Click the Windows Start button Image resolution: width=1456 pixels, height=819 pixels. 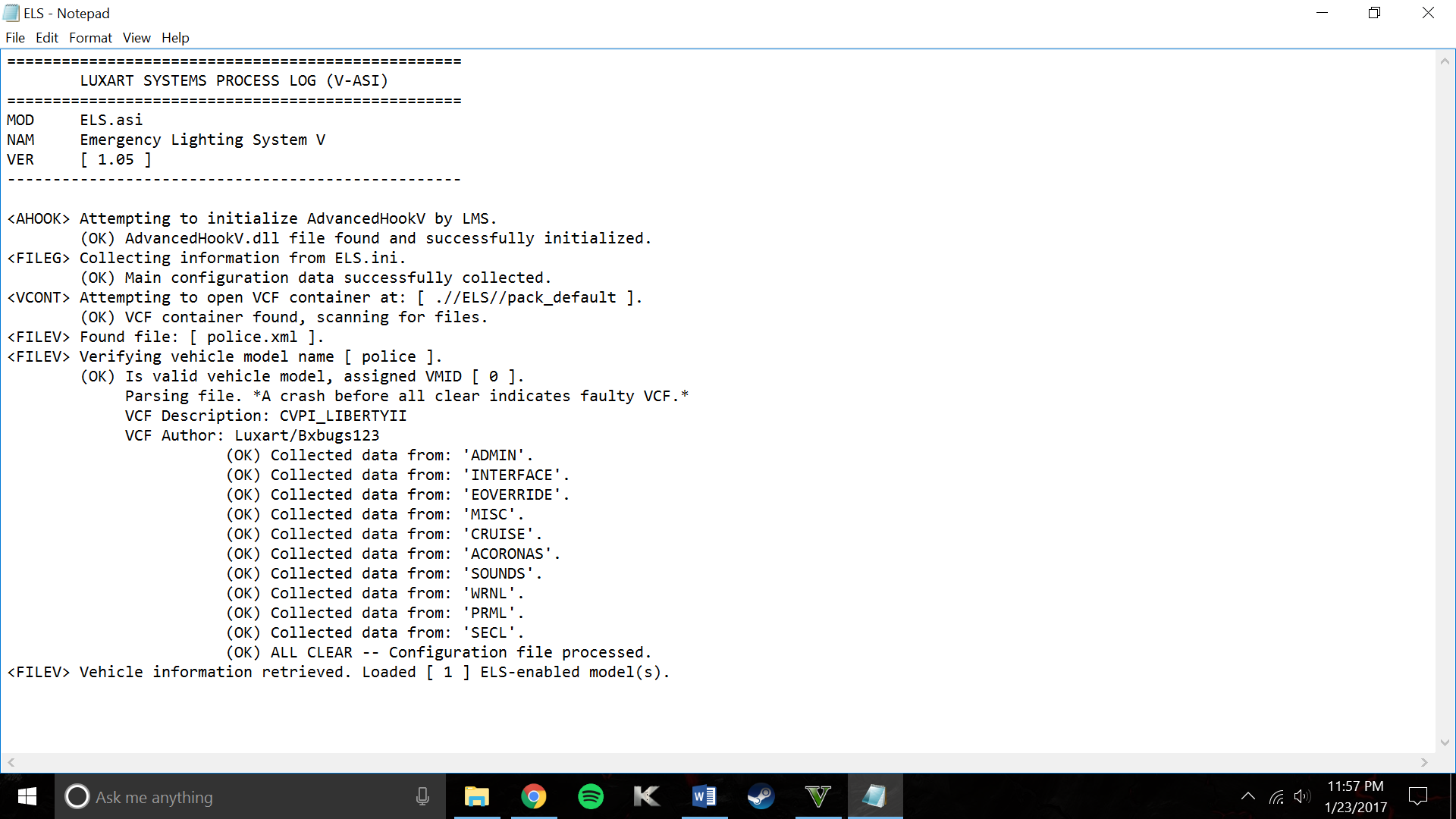[27, 796]
